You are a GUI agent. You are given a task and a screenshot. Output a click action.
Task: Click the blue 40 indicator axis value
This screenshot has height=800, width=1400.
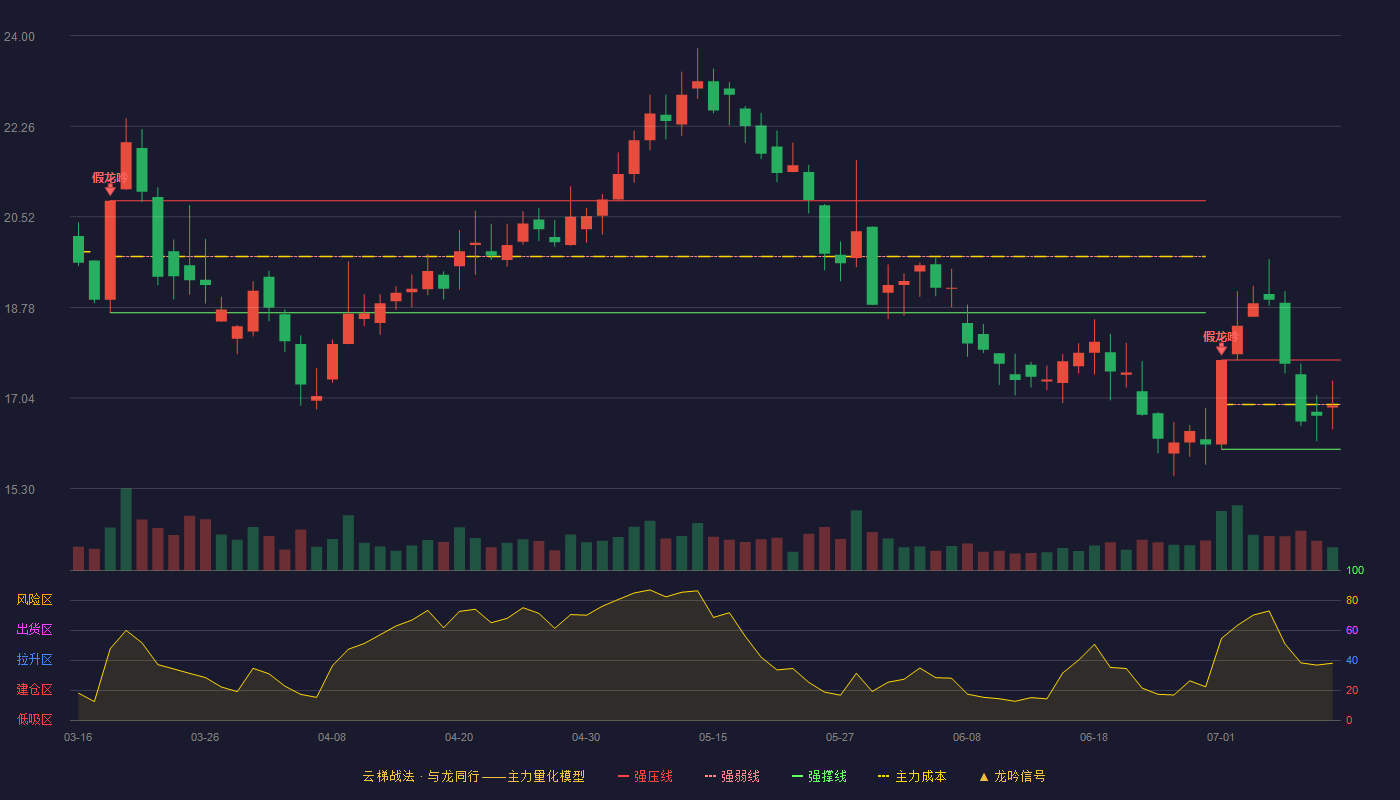tap(1352, 660)
